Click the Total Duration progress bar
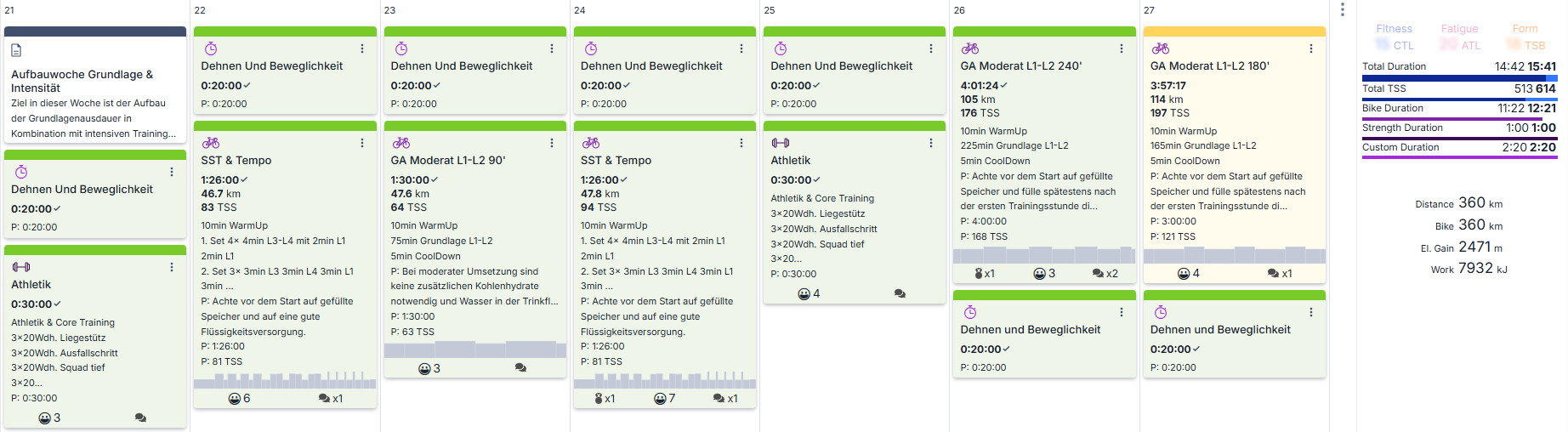The height and width of the screenshot is (432, 1568). 1459,78
